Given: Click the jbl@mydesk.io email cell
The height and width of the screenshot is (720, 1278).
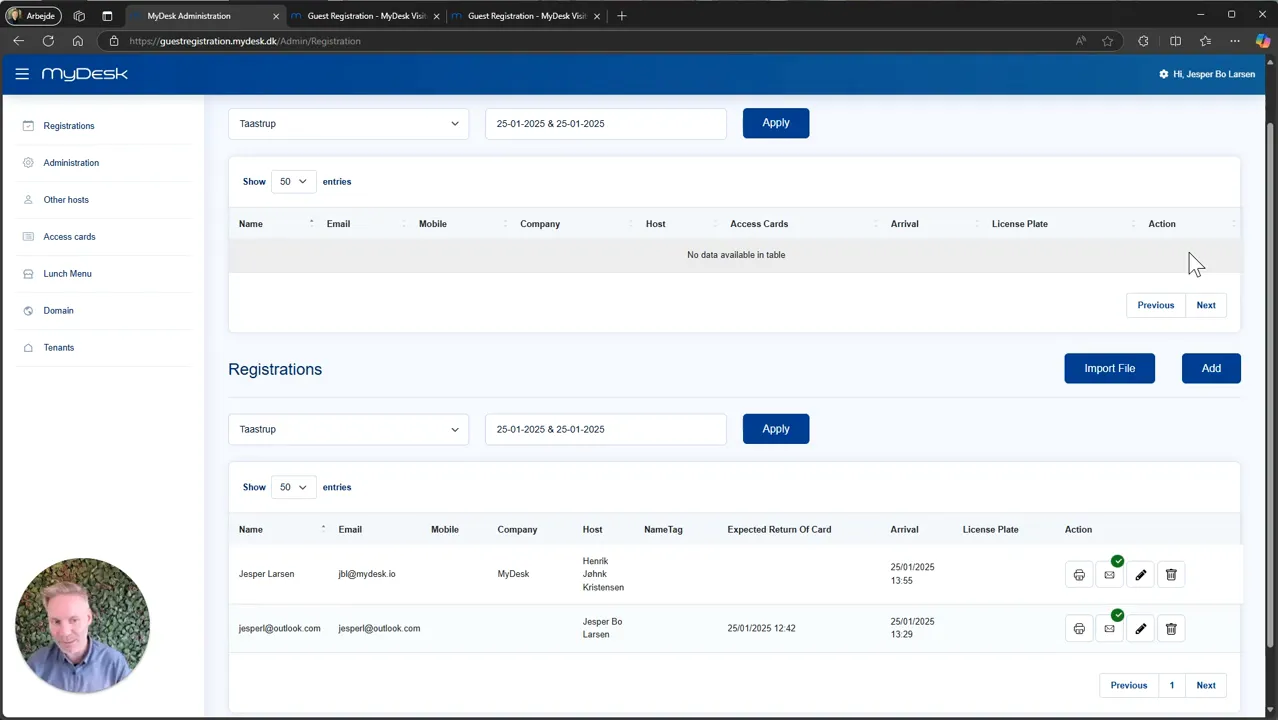Looking at the screenshot, I should point(366,574).
